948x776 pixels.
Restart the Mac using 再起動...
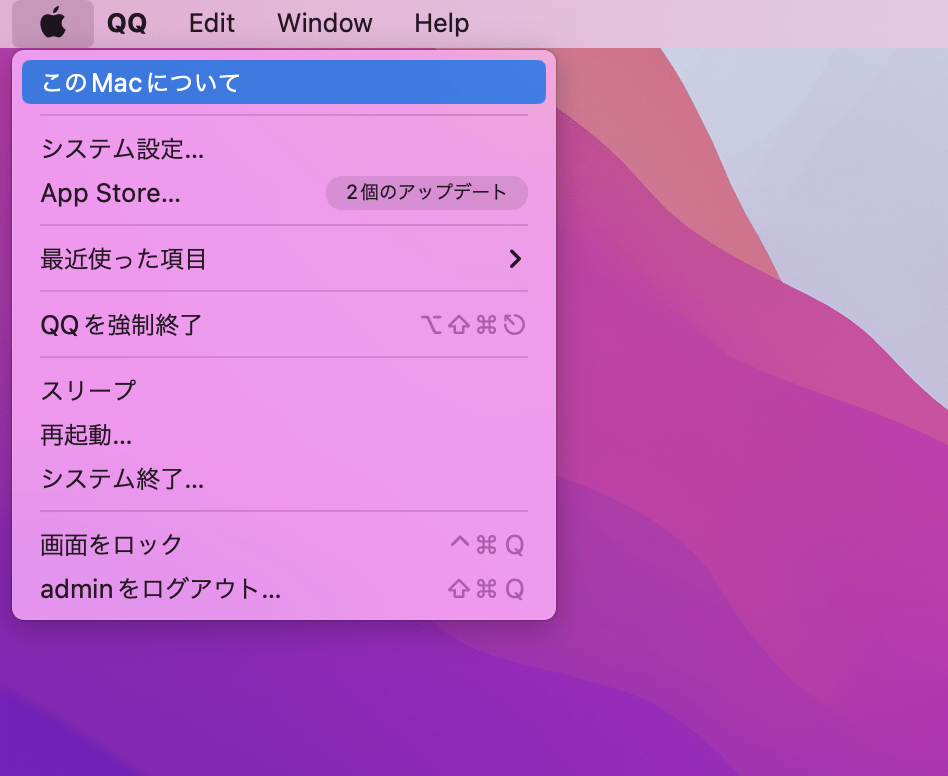click(85, 435)
